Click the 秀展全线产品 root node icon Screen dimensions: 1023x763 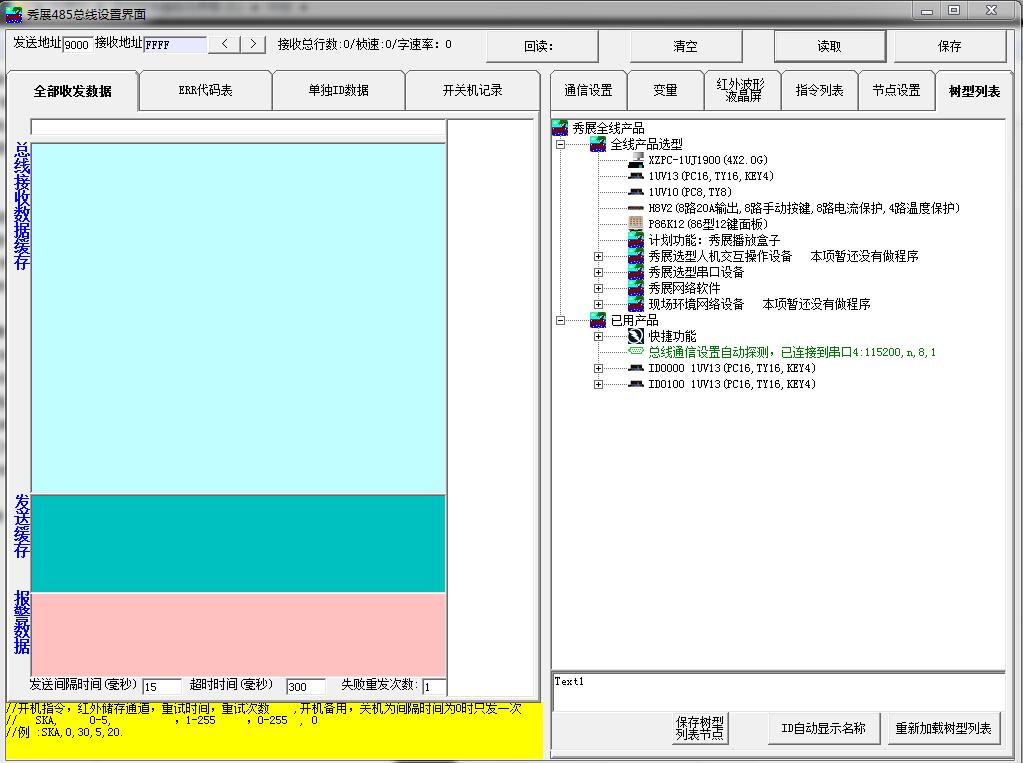click(x=560, y=128)
